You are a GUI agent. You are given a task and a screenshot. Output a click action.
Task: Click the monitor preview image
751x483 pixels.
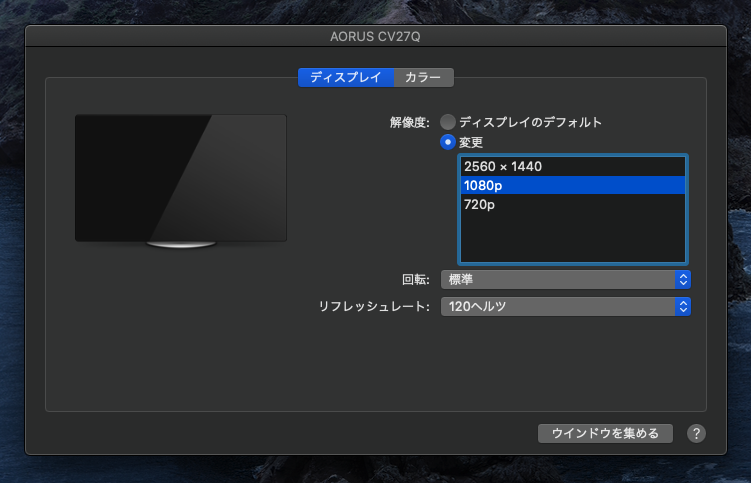point(181,181)
